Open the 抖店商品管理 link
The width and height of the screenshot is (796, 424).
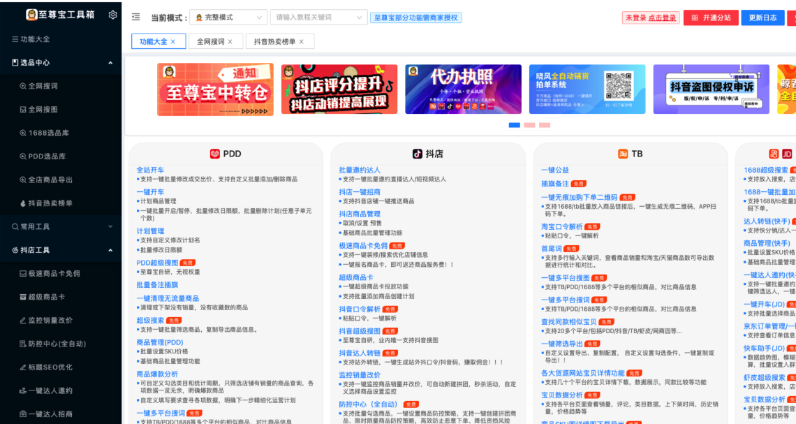tap(359, 214)
